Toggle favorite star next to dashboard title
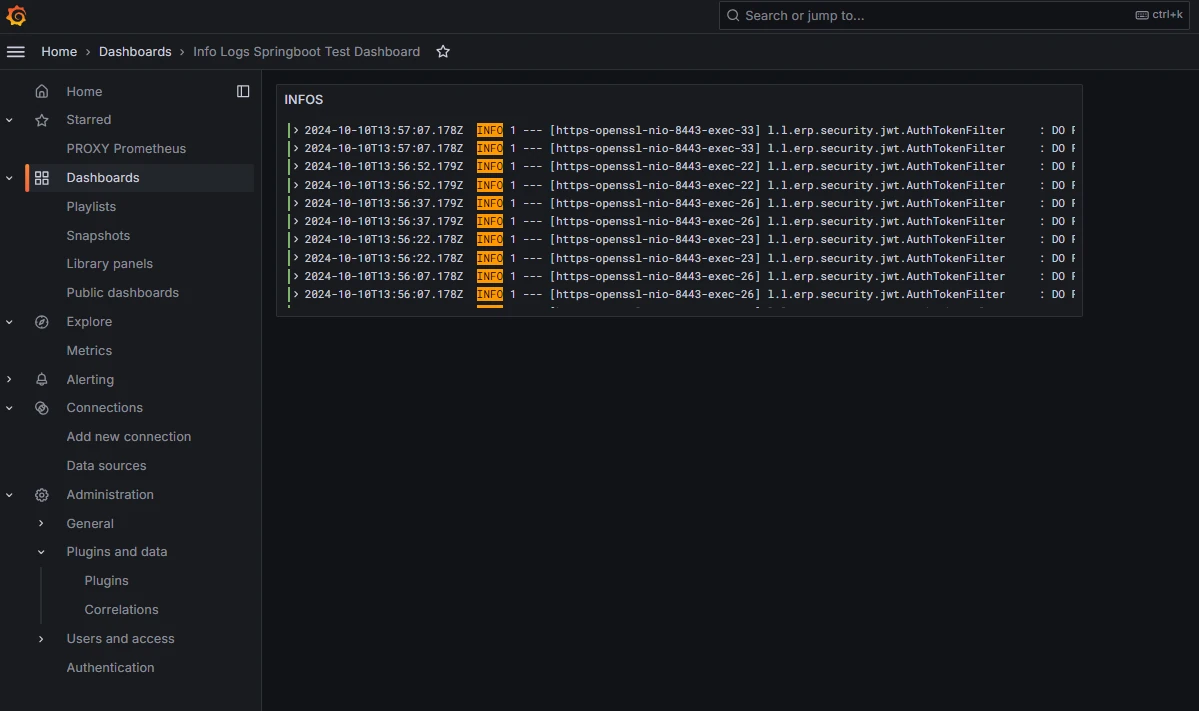Image resolution: width=1199 pixels, height=711 pixels. [443, 51]
